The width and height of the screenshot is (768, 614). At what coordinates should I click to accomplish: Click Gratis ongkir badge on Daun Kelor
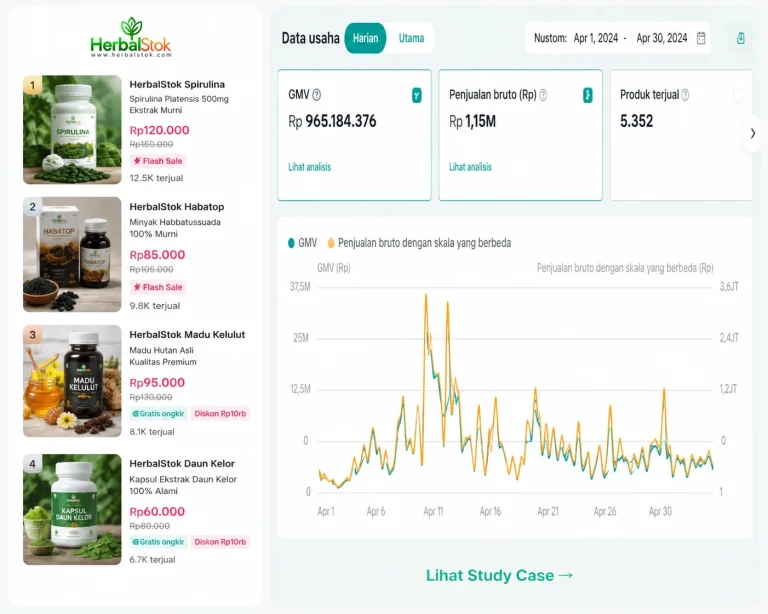tap(158, 542)
